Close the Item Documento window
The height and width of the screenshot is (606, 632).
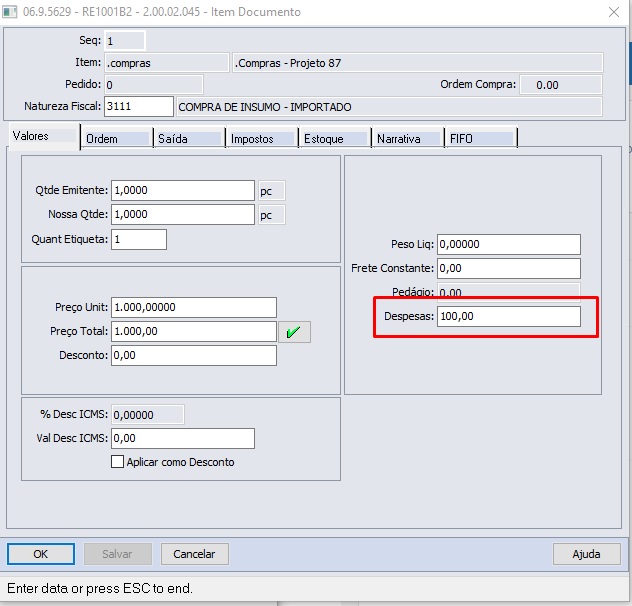[614, 12]
